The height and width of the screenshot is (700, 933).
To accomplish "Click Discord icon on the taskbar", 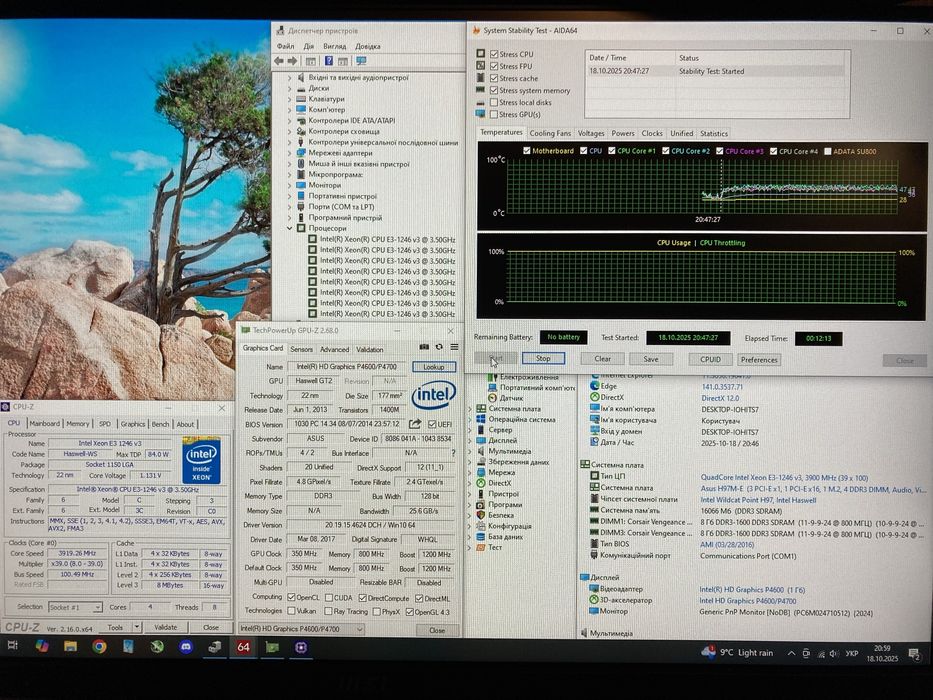I will coord(186,646).
